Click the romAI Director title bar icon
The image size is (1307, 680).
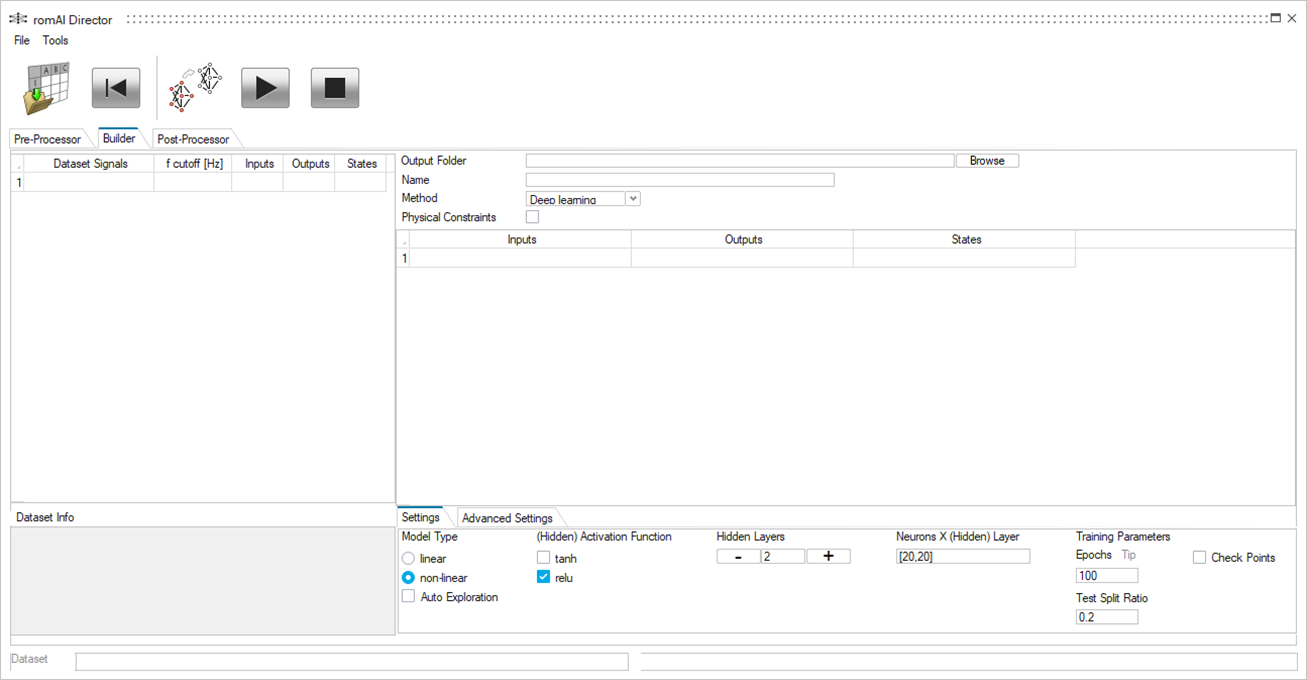(18, 19)
